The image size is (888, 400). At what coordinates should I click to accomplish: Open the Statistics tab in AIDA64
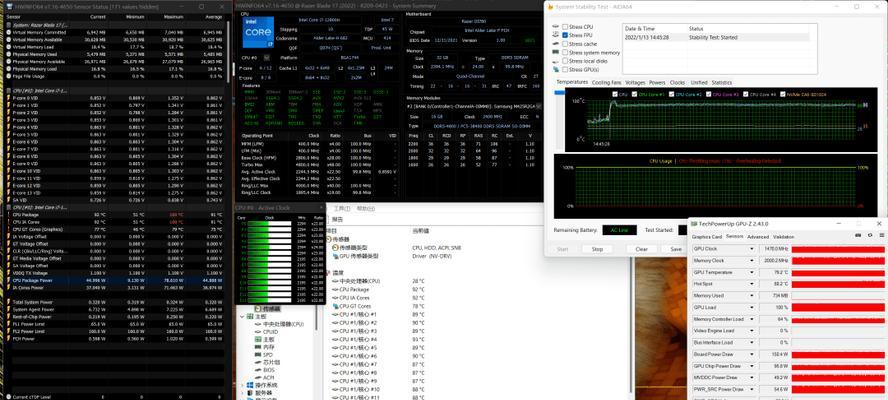pyautogui.click(x=722, y=83)
